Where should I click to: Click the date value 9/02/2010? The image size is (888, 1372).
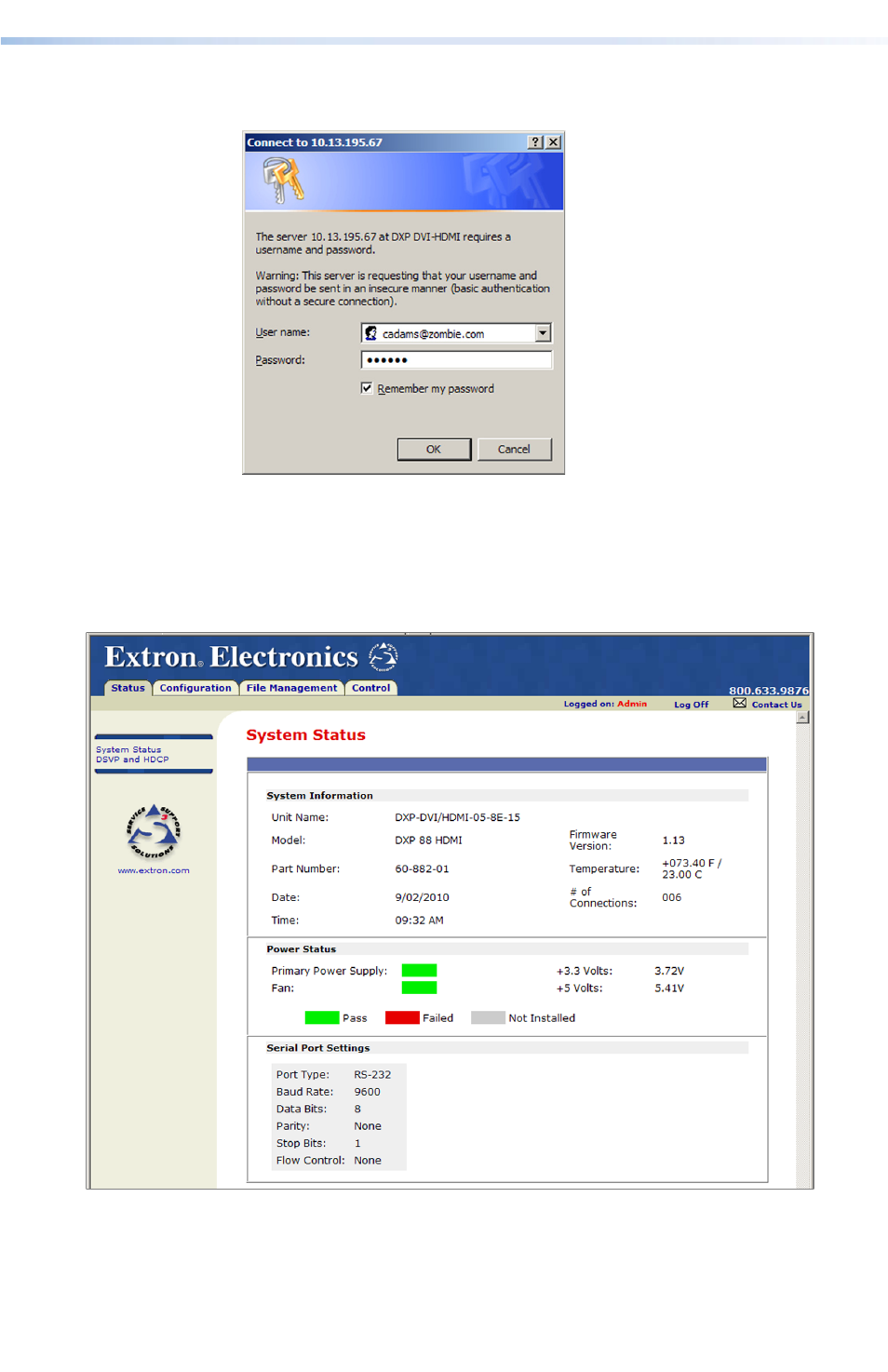(x=422, y=897)
